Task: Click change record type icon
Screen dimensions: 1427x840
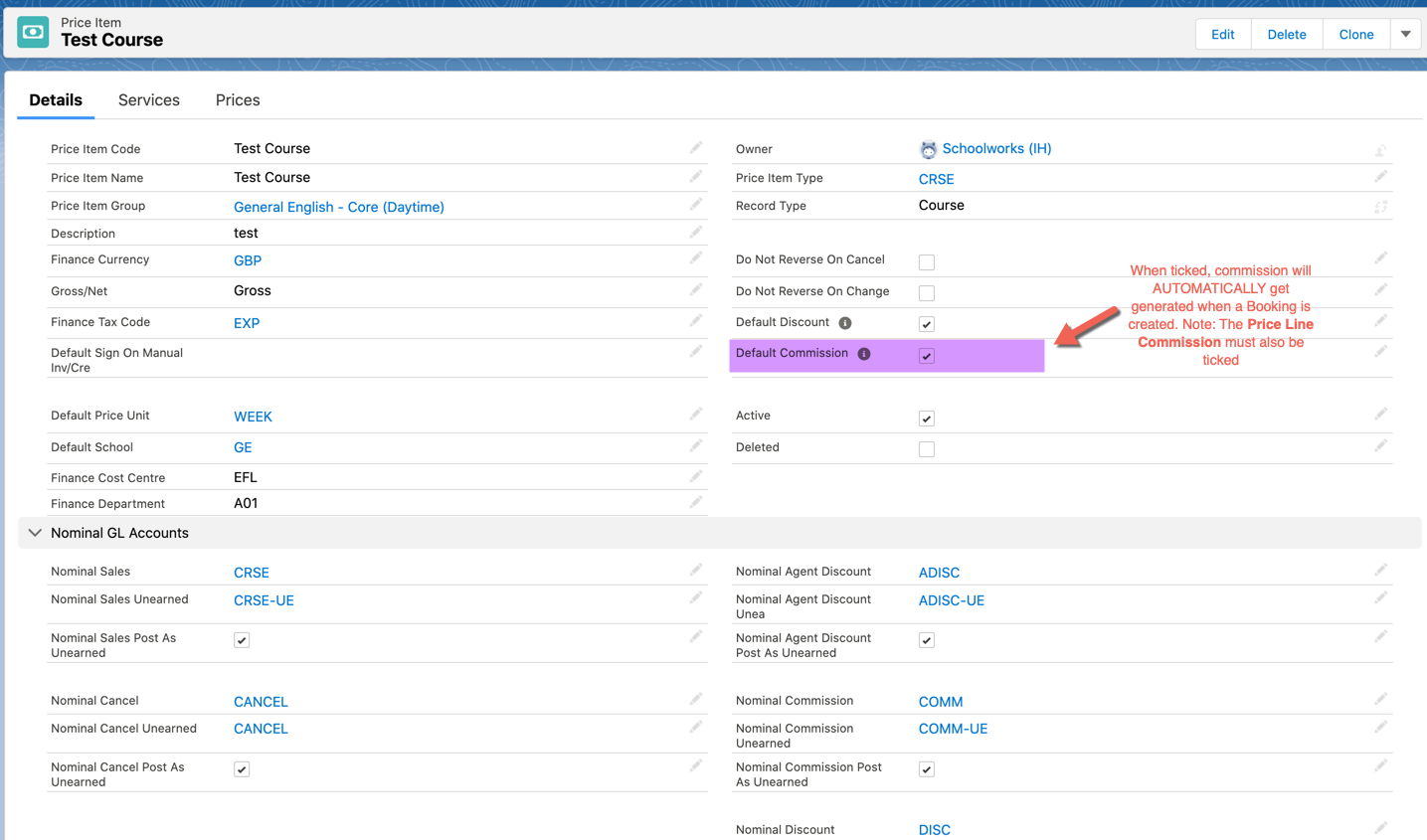Action: pos(1380,207)
